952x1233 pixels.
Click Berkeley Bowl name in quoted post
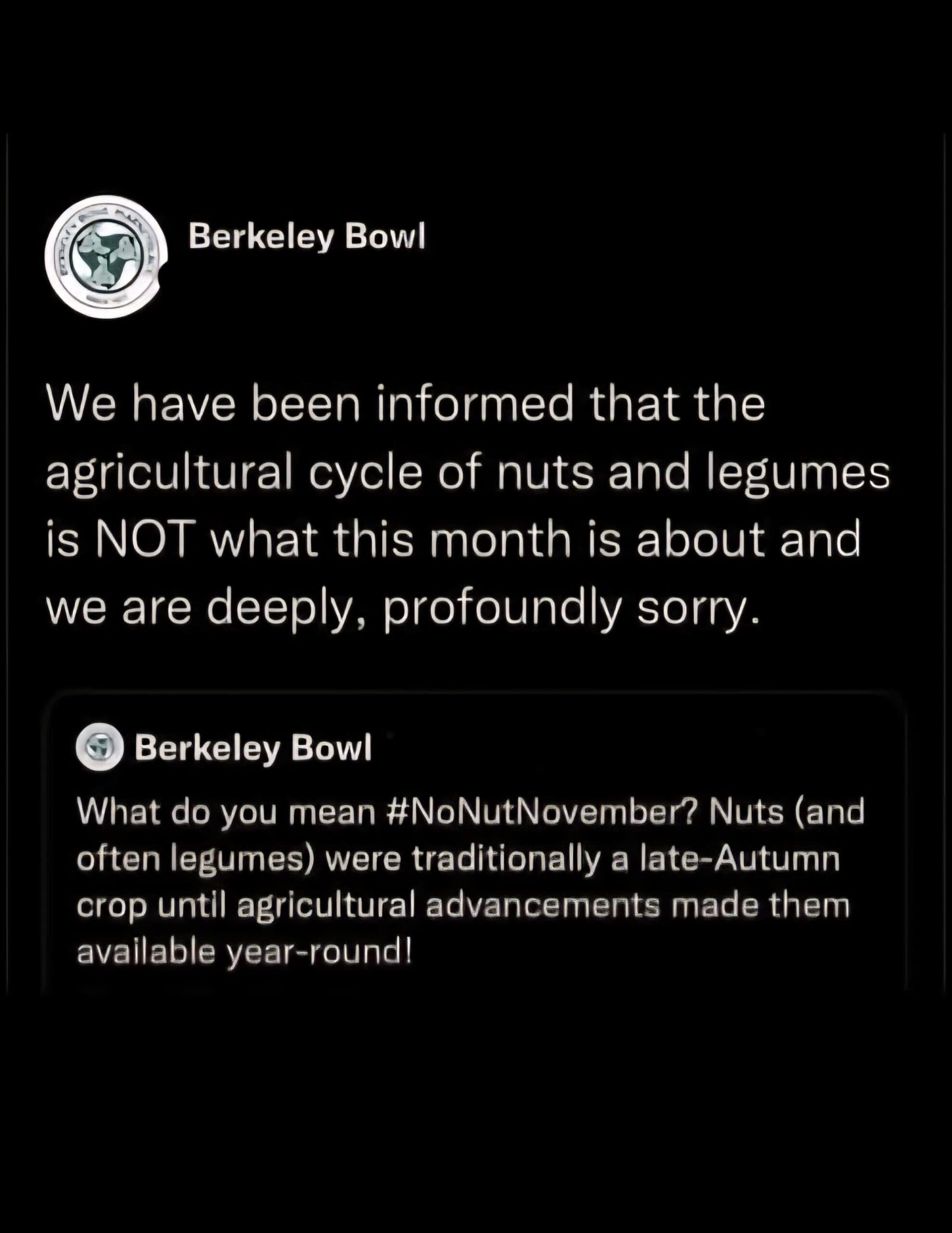(253, 748)
